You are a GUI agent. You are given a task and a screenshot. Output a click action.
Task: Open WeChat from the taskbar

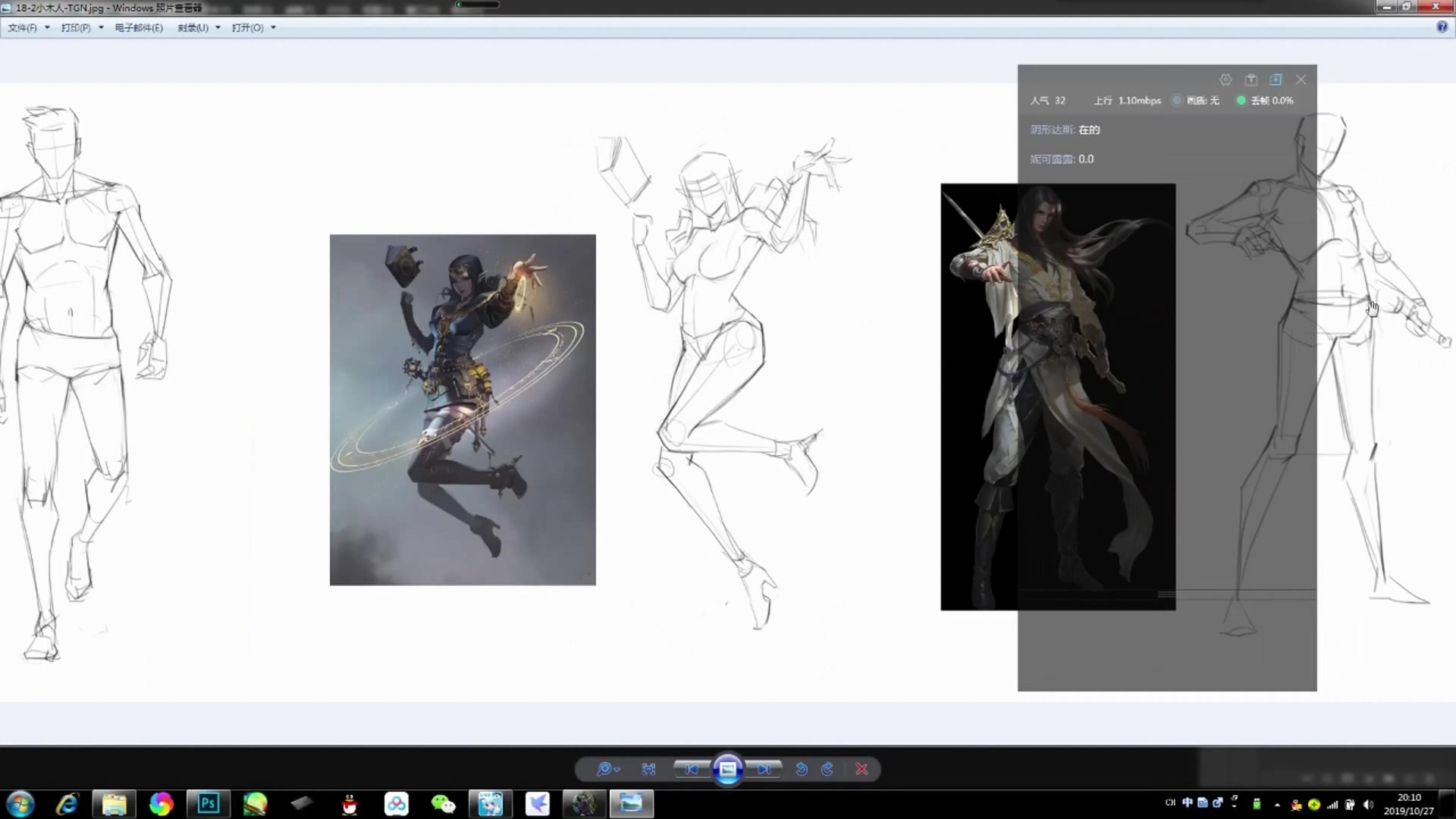(x=443, y=804)
